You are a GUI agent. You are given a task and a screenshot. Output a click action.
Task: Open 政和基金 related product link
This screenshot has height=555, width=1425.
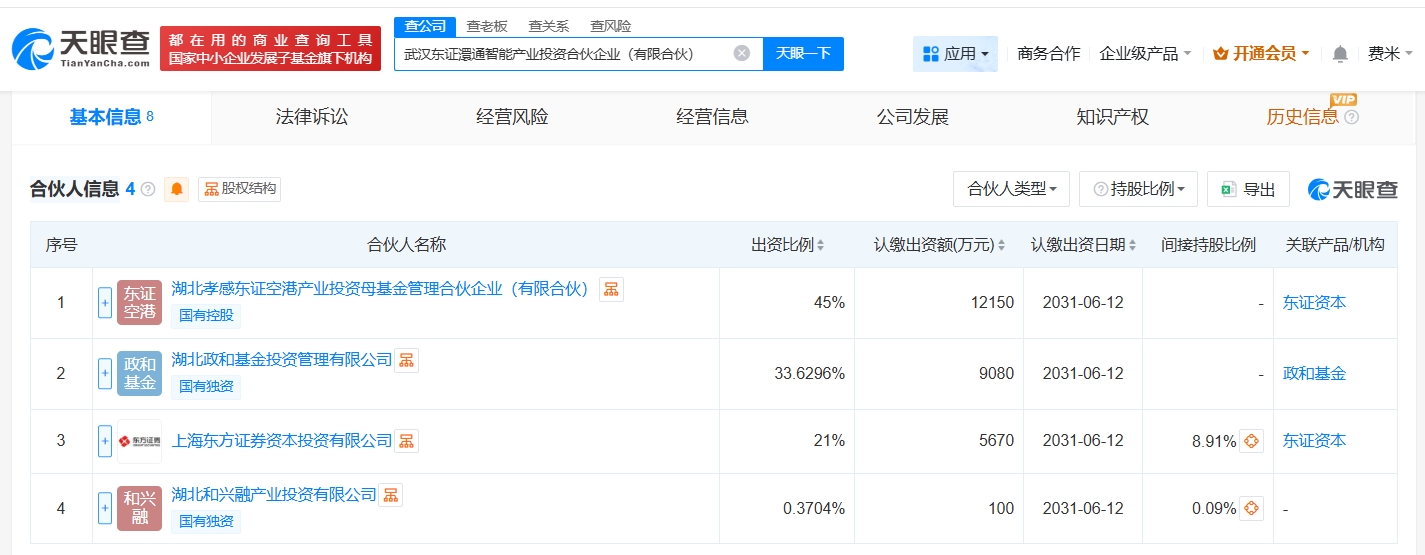[1314, 374]
